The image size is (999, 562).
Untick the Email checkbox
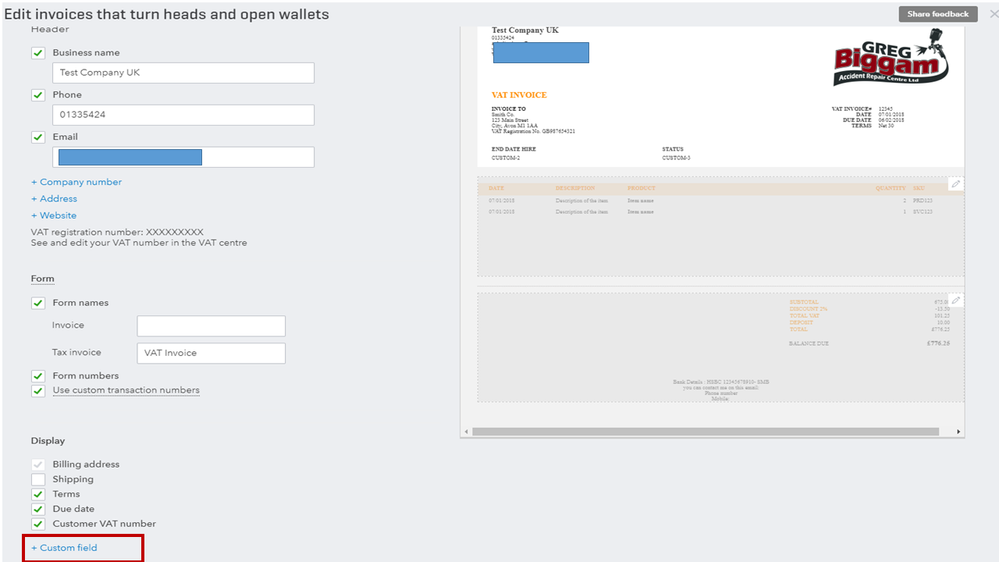[x=38, y=137]
